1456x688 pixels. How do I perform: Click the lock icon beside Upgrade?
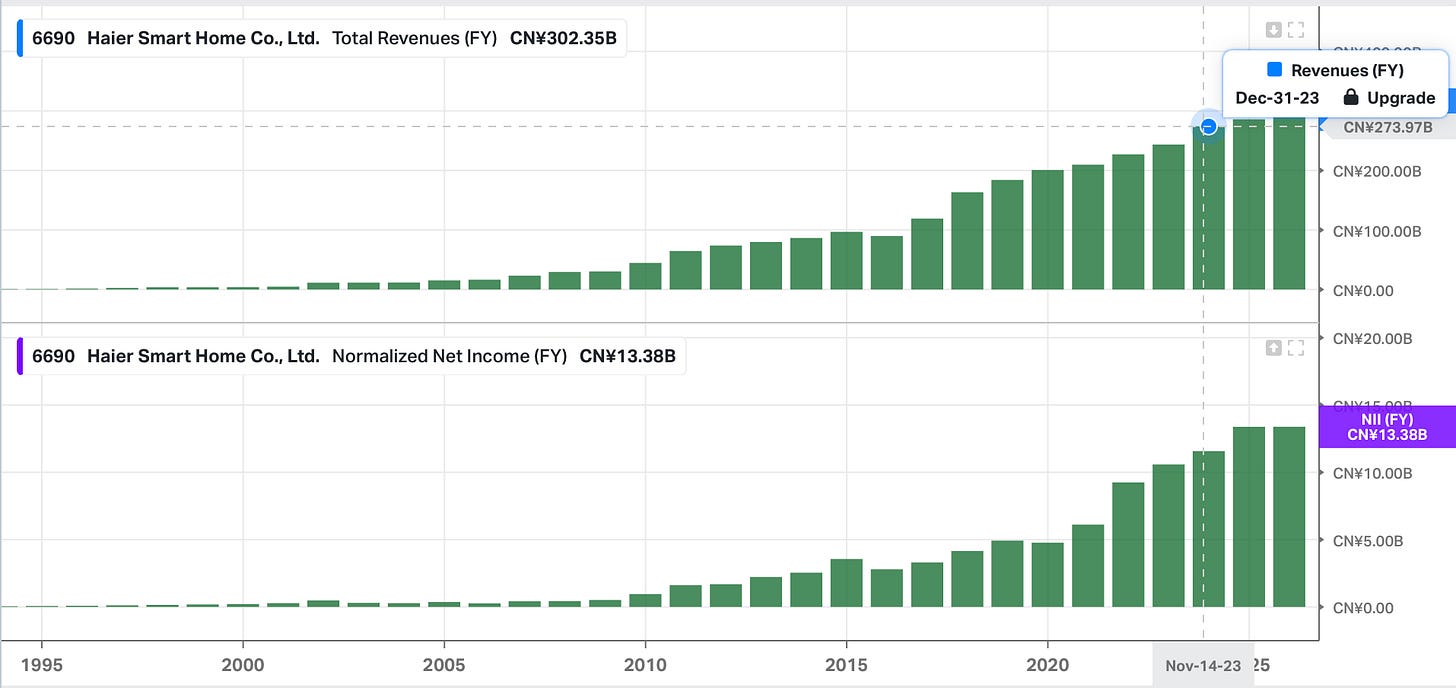(1351, 98)
